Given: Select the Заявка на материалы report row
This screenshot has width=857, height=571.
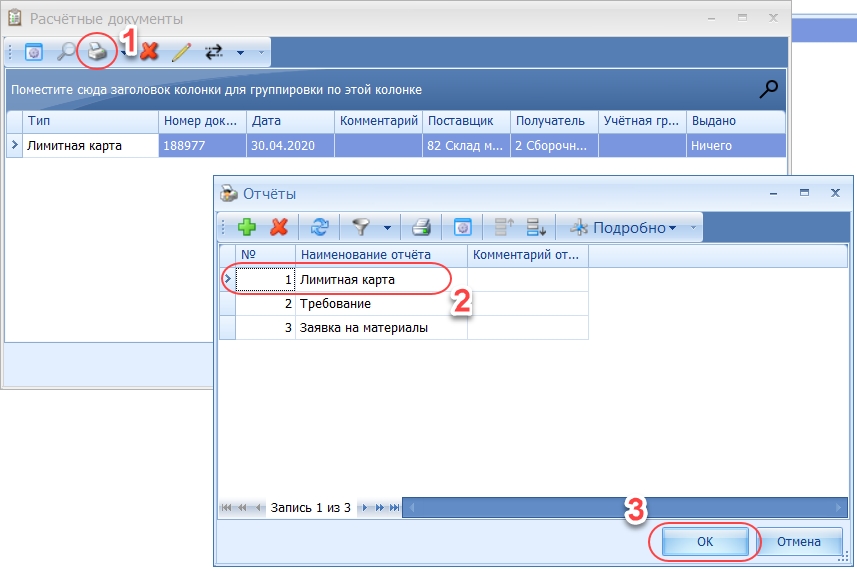Looking at the screenshot, I should [380, 328].
